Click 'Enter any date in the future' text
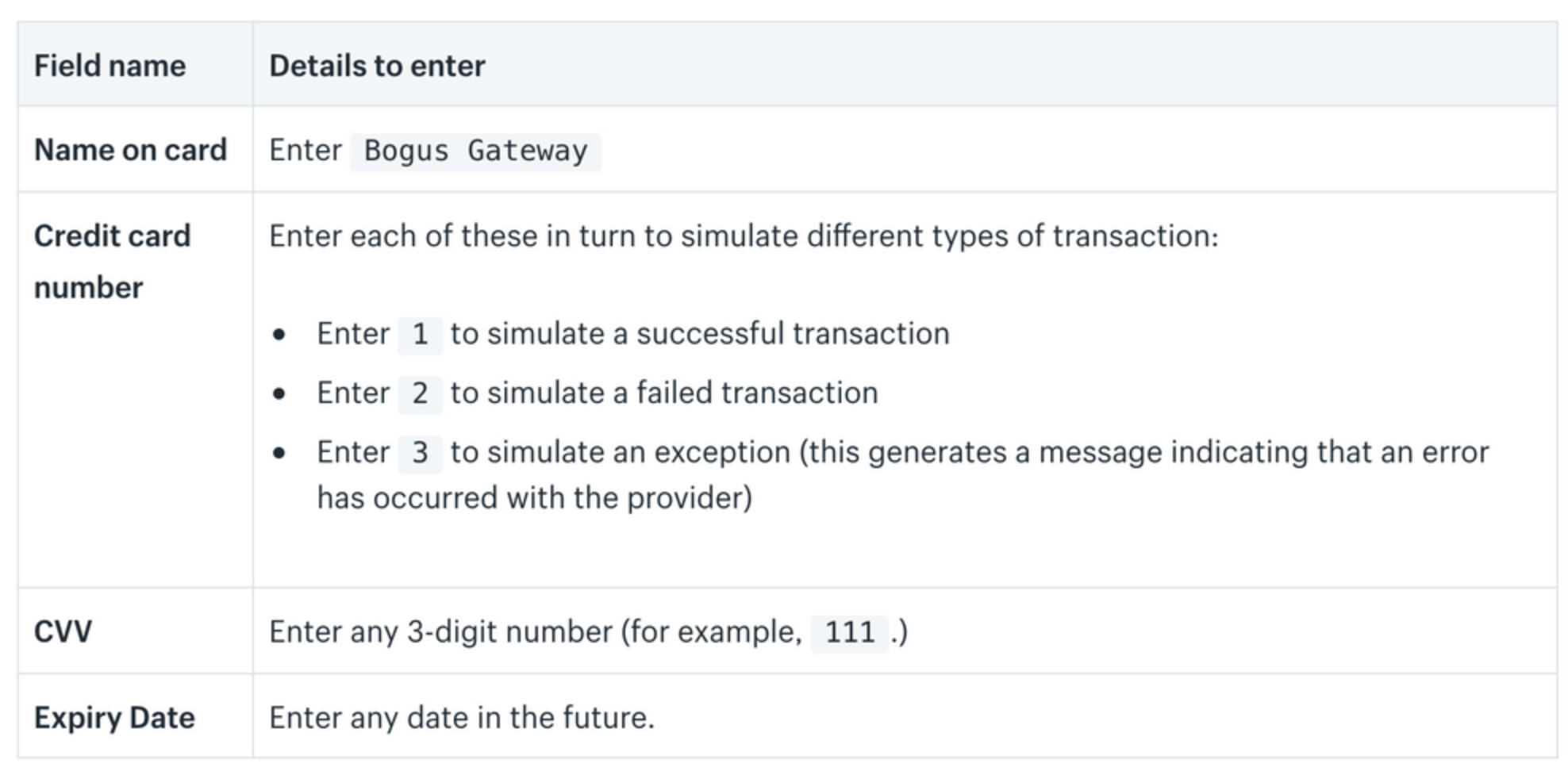This screenshot has height=771, width=1568. point(461,718)
